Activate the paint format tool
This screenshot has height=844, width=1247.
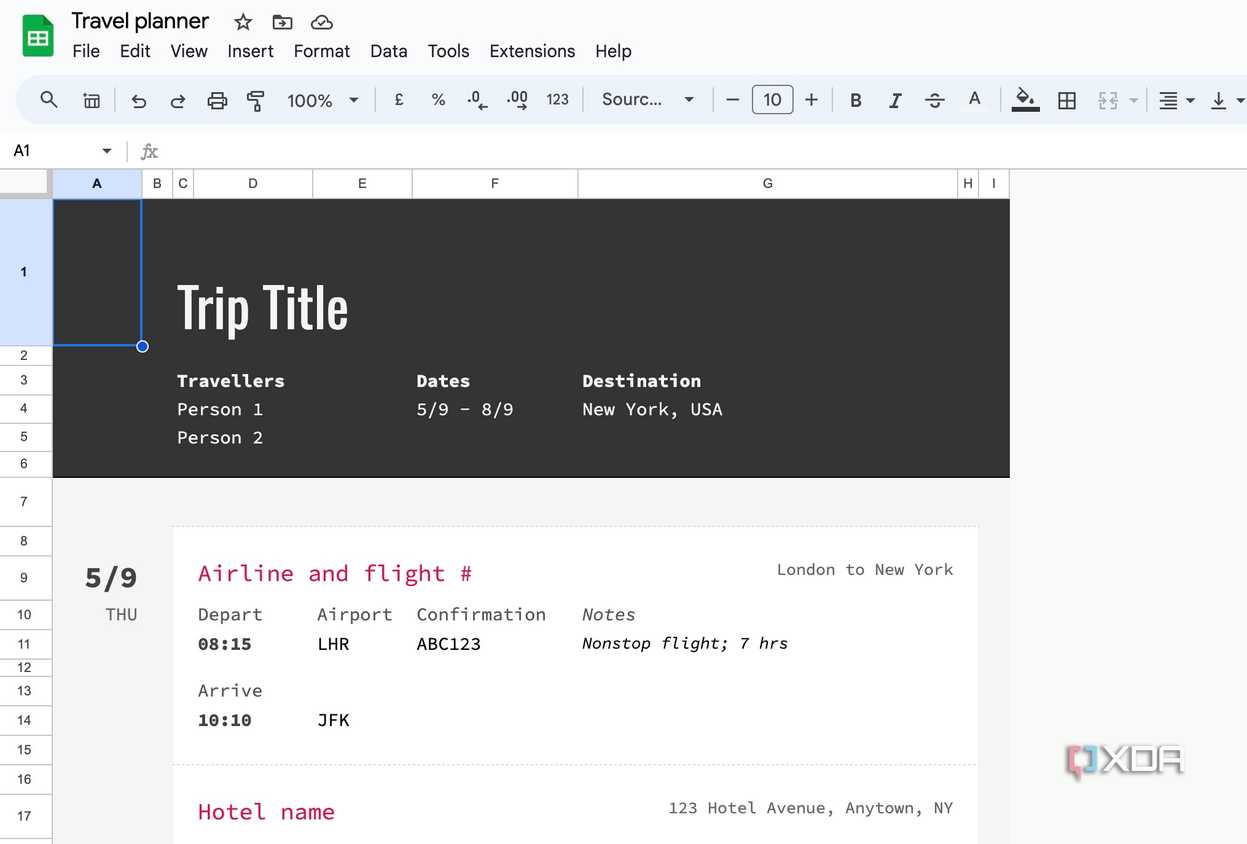[256, 100]
